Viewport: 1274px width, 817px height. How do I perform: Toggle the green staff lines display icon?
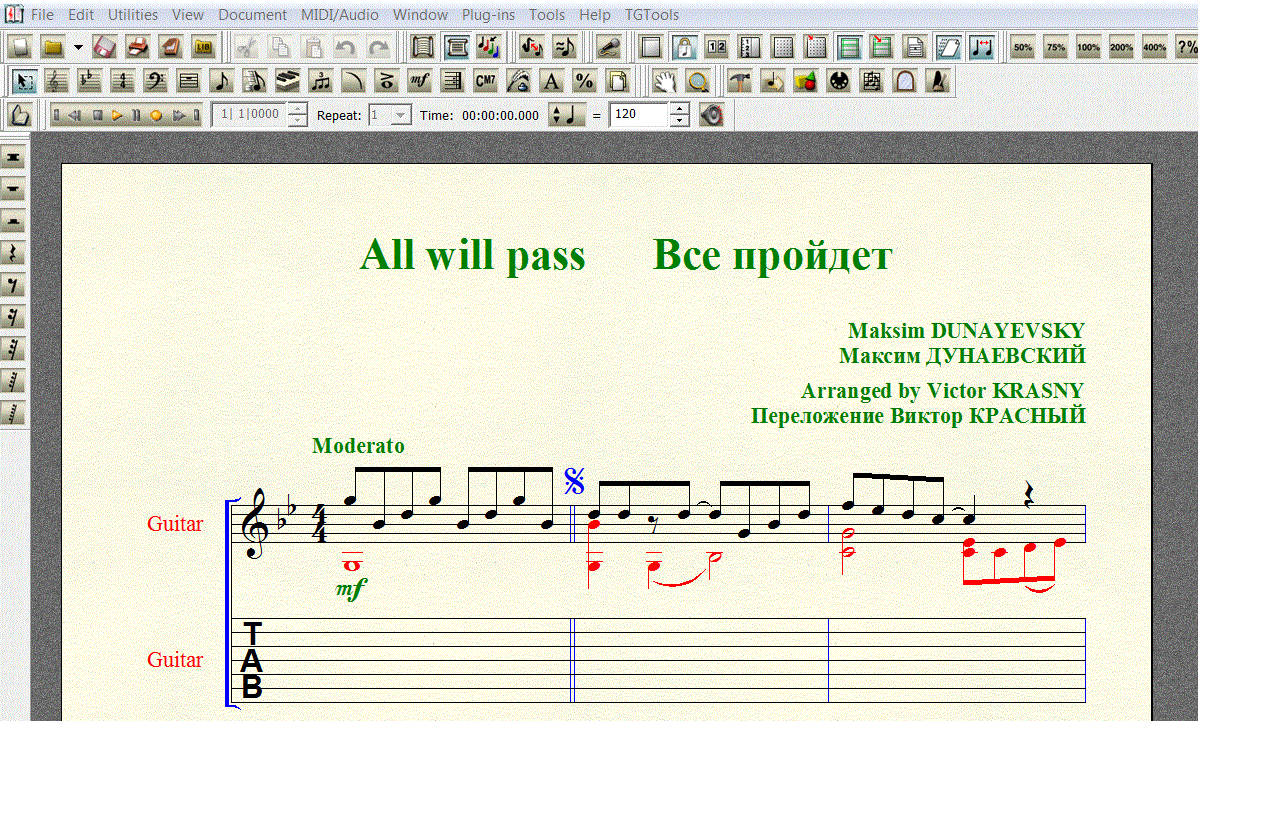click(849, 47)
